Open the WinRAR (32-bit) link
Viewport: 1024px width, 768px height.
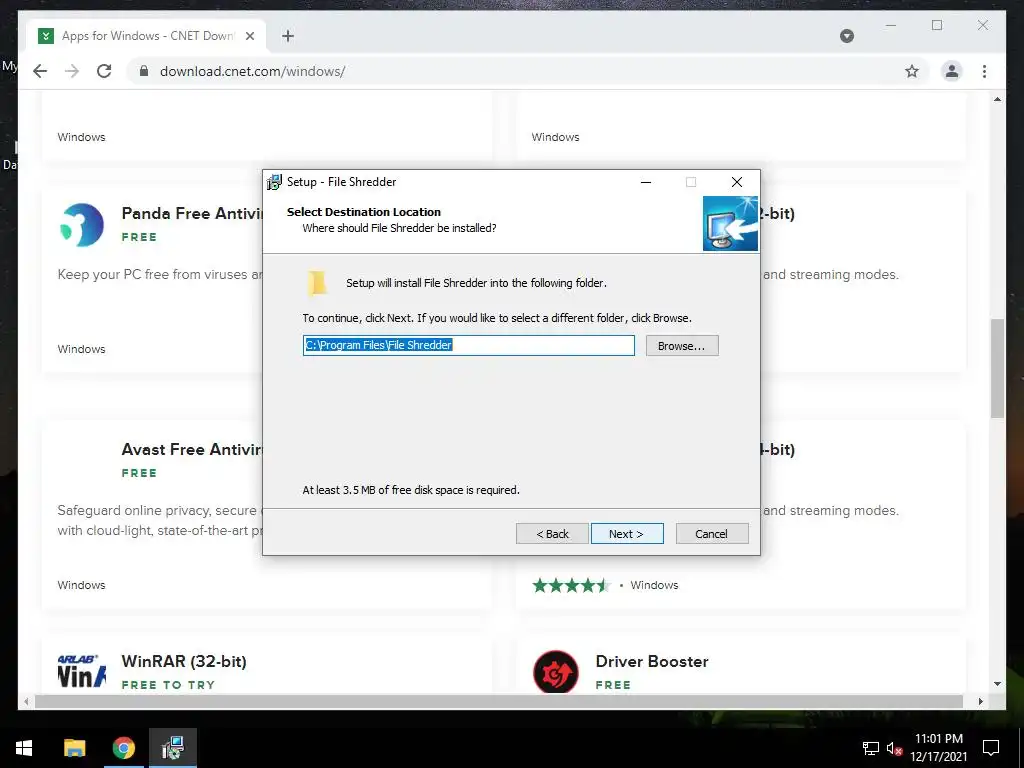pyautogui.click(x=184, y=662)
